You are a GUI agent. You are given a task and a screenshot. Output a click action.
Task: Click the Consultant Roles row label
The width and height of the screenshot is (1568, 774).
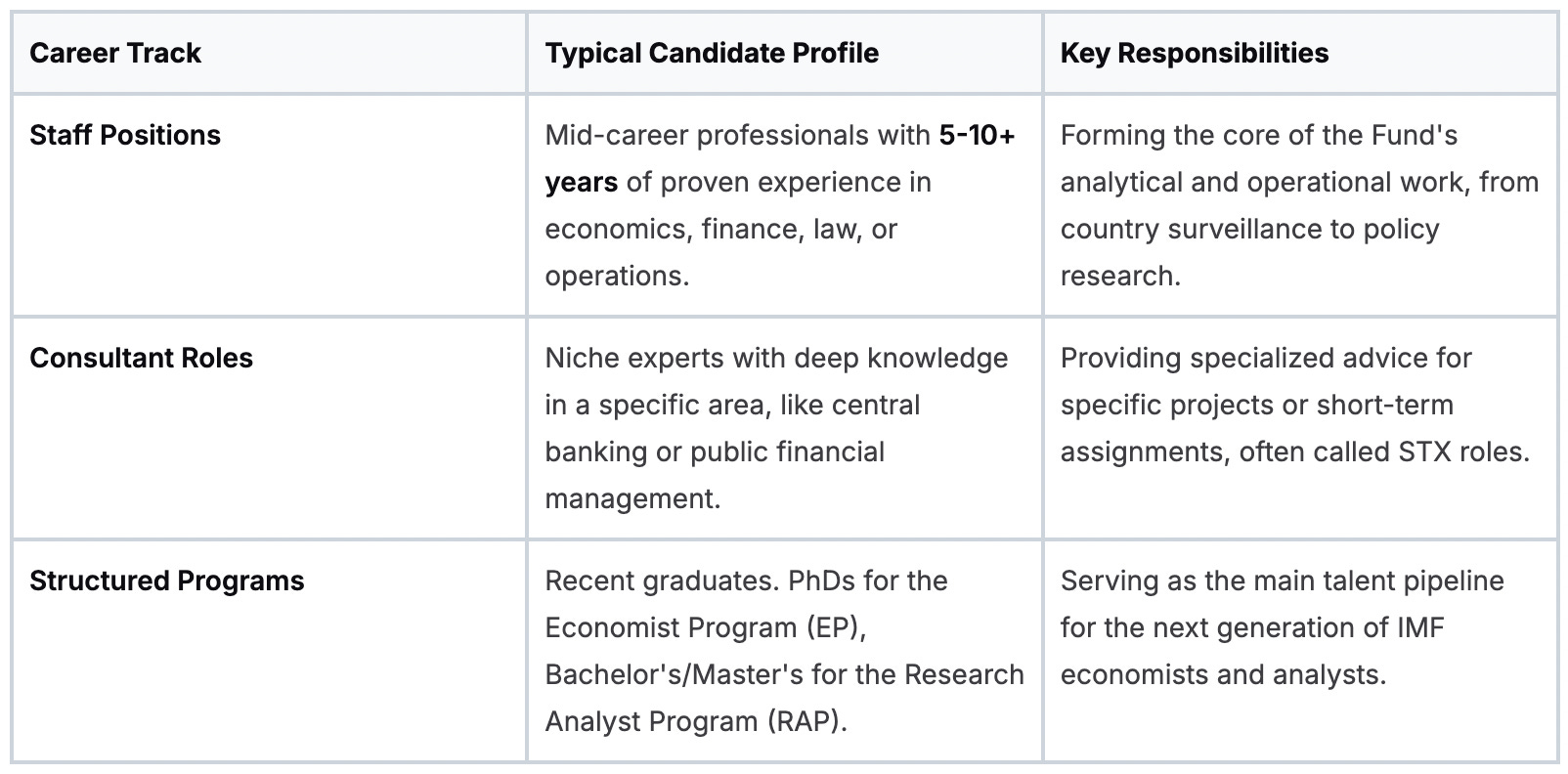pos(141,358)
